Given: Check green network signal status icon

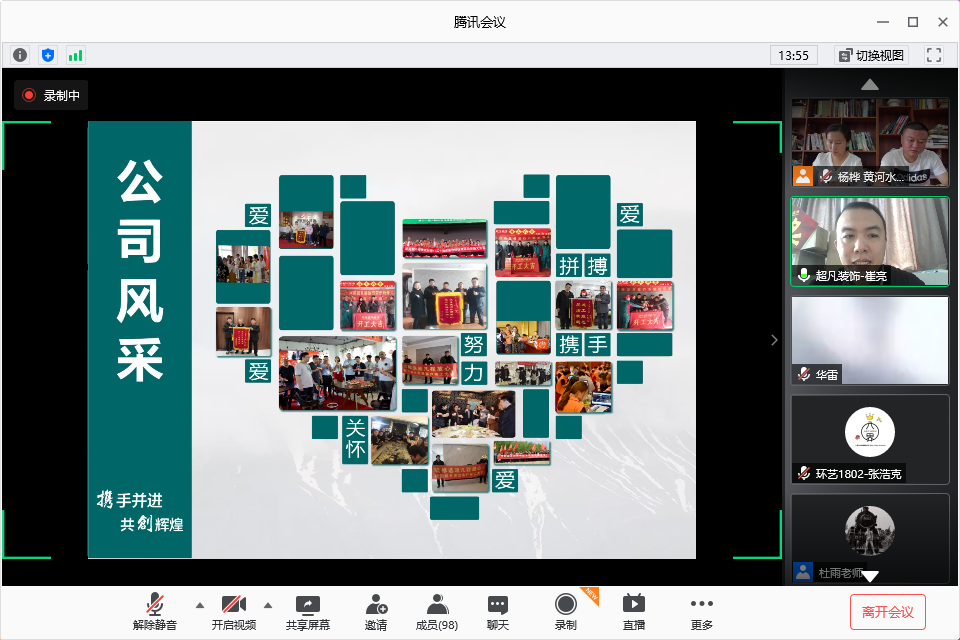Looking at the screenshot, I should point(75,55).
